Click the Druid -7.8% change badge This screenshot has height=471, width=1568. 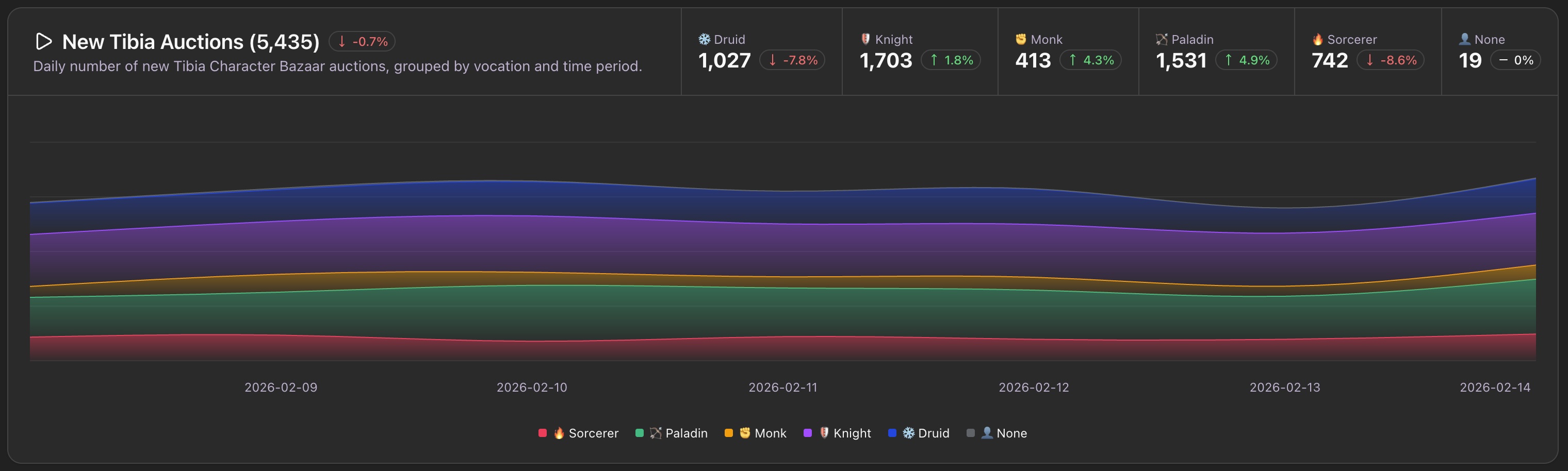click(x=793, y=60)
